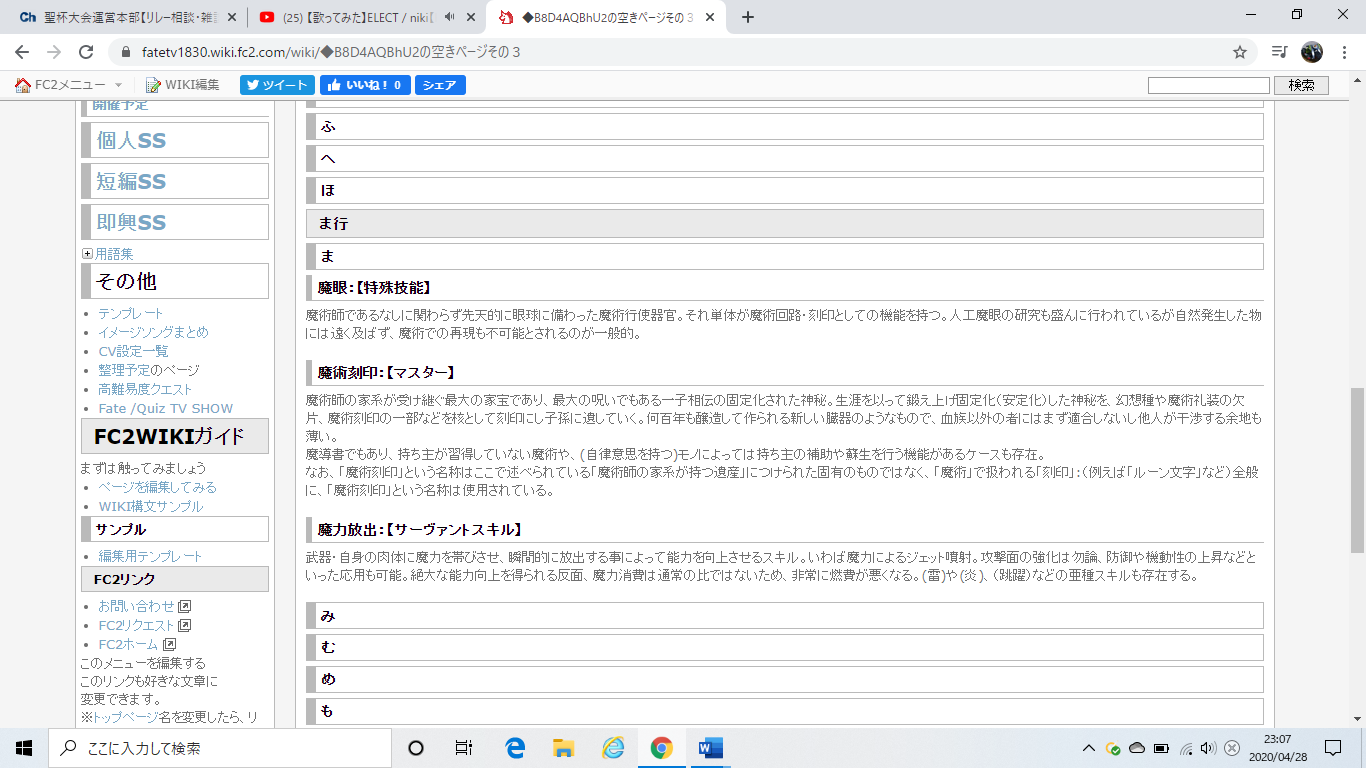Mute the YouTube tab audio icon
1366x768 pixels.
(450, 17)
